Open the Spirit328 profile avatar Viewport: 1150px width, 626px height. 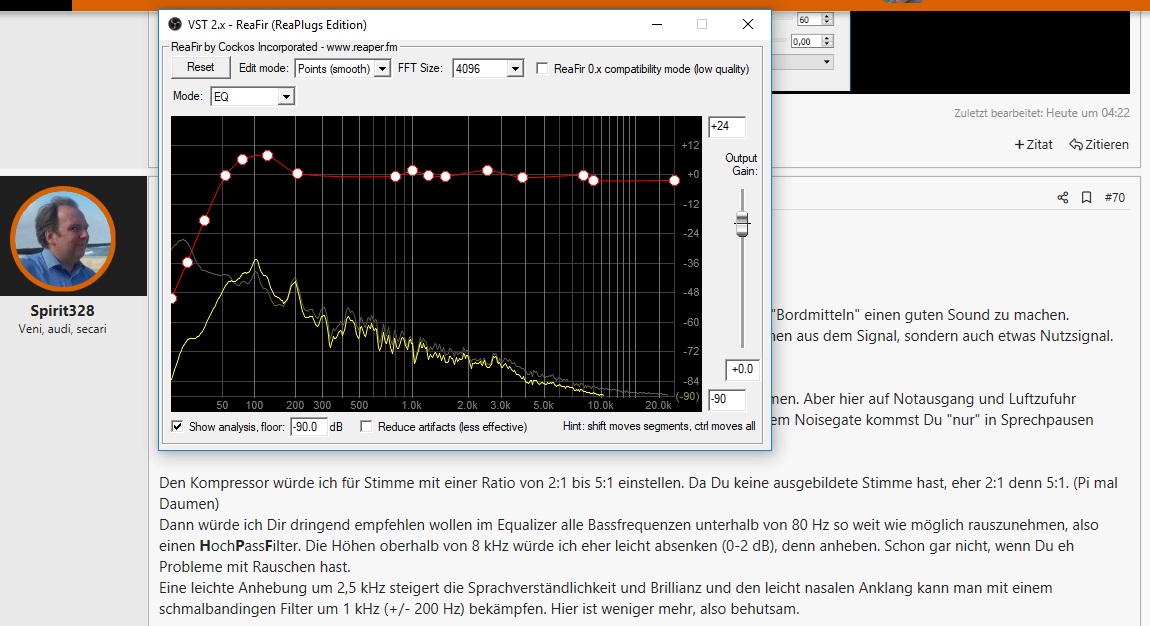[x=63, y=239]
